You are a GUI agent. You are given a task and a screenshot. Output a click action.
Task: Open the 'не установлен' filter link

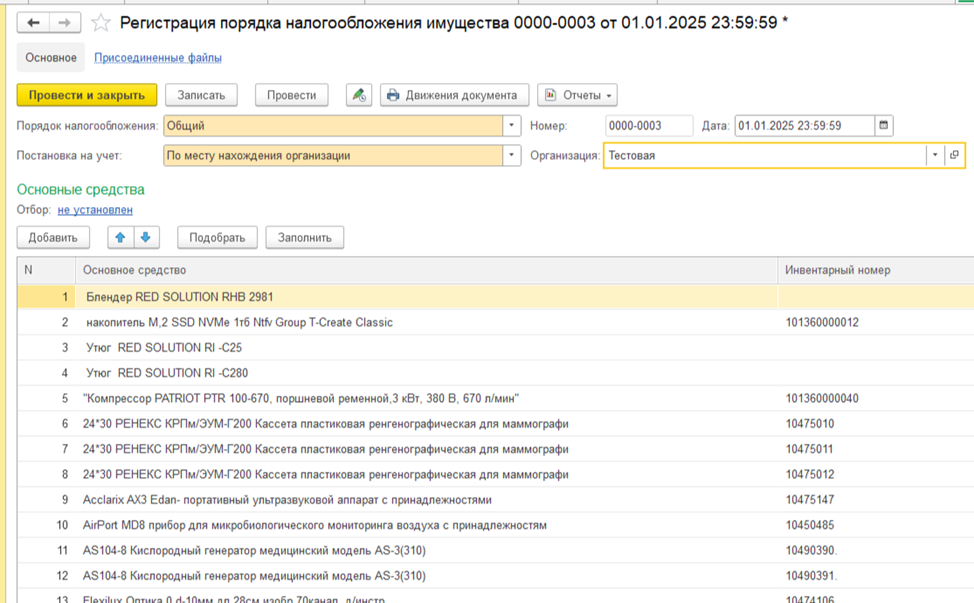(x=95, y=210)
